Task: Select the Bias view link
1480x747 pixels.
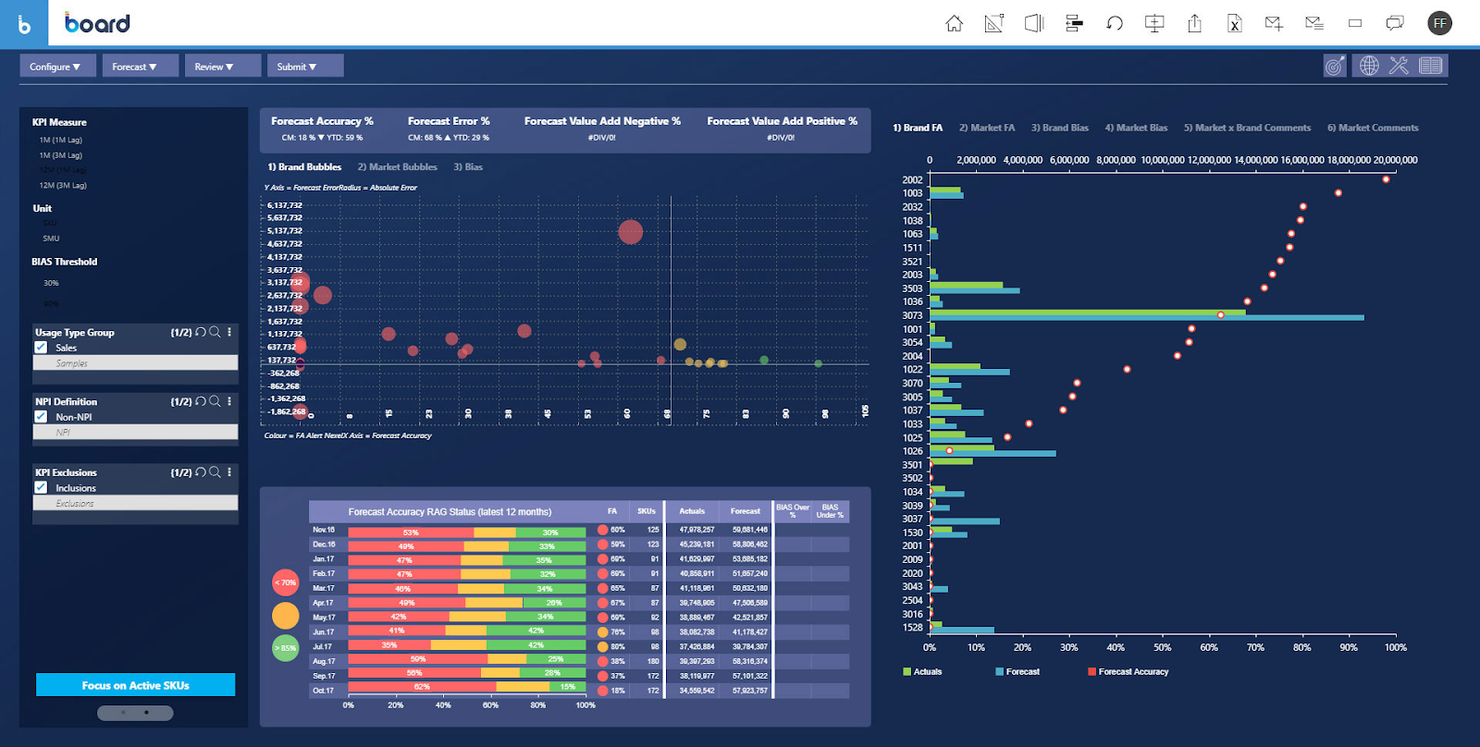Action: coord(467,167)
